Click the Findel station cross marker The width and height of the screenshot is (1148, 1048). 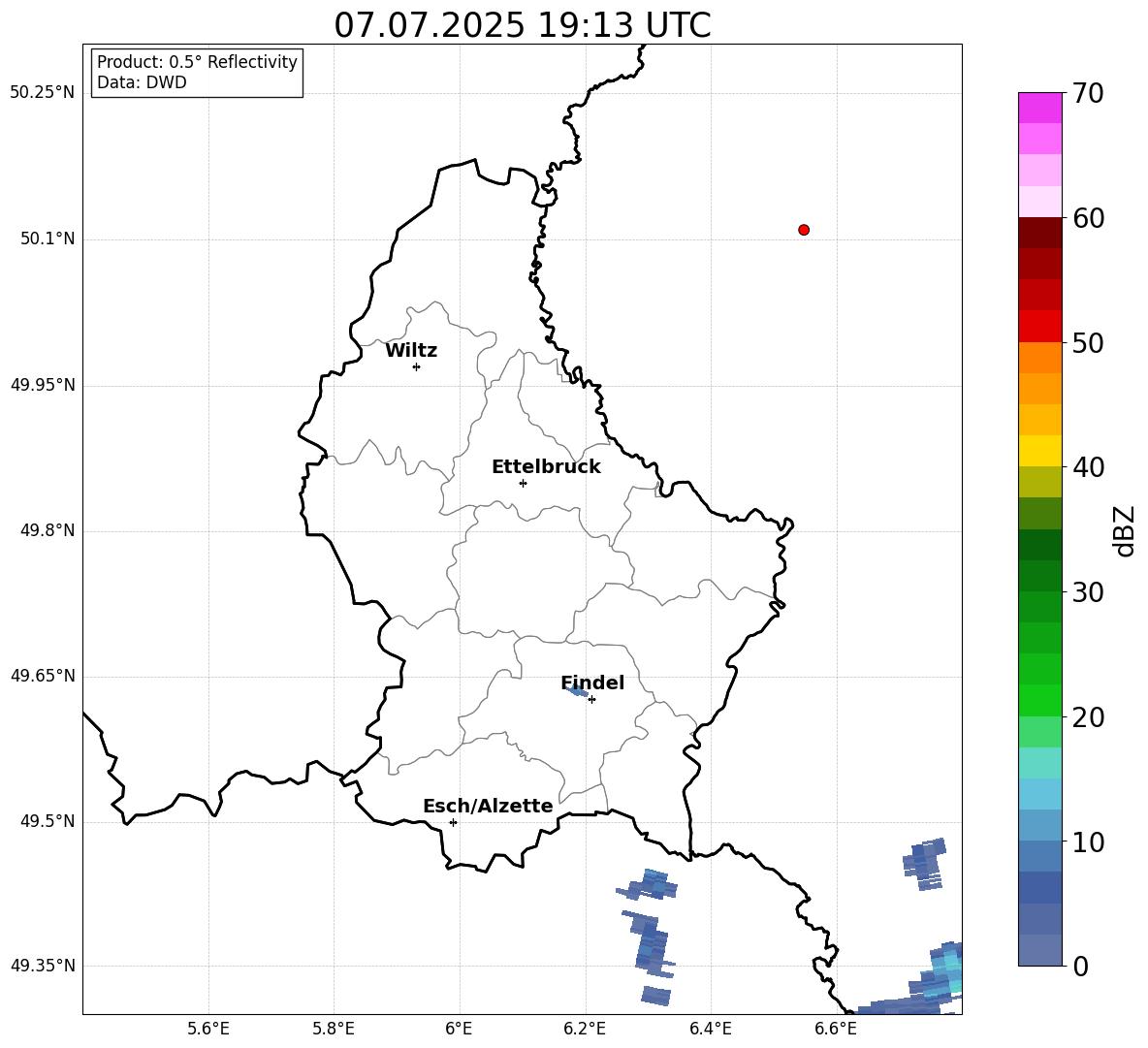[591, 699]
